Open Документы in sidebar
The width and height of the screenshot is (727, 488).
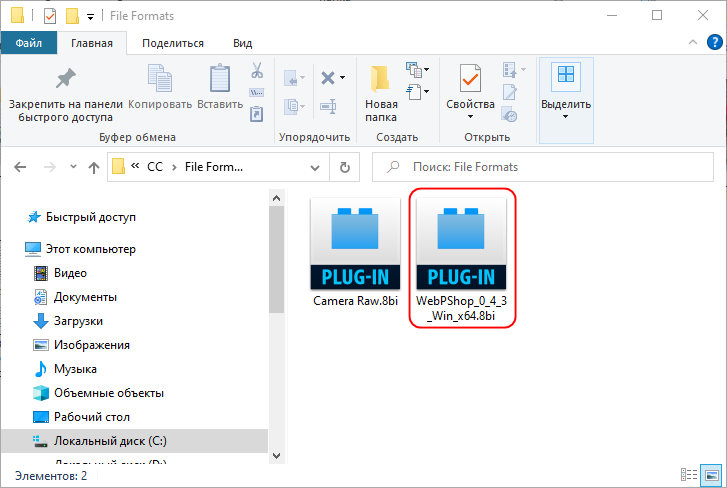[85, 297]
